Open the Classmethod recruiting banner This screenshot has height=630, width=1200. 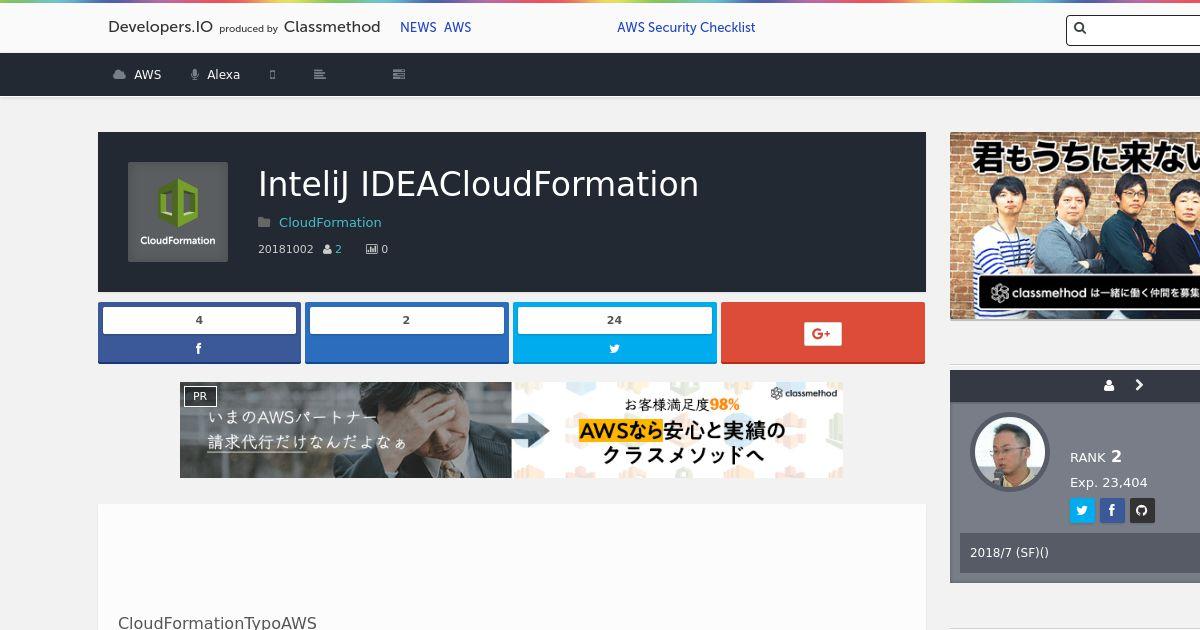point(1075,226)
